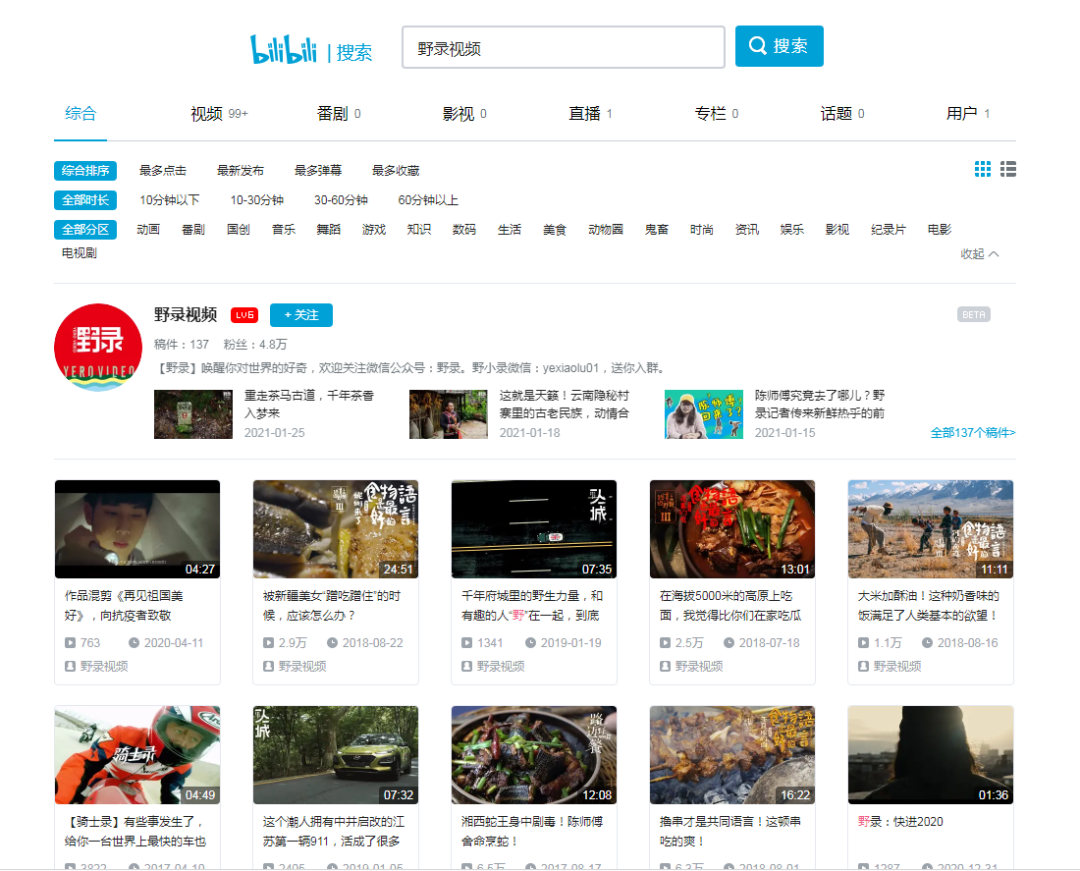The image size is (1080, 871).
Task: Open thumbnail of 这就是天籁 云南隐秘村寨 video
Action: click(x=448, y=414)
